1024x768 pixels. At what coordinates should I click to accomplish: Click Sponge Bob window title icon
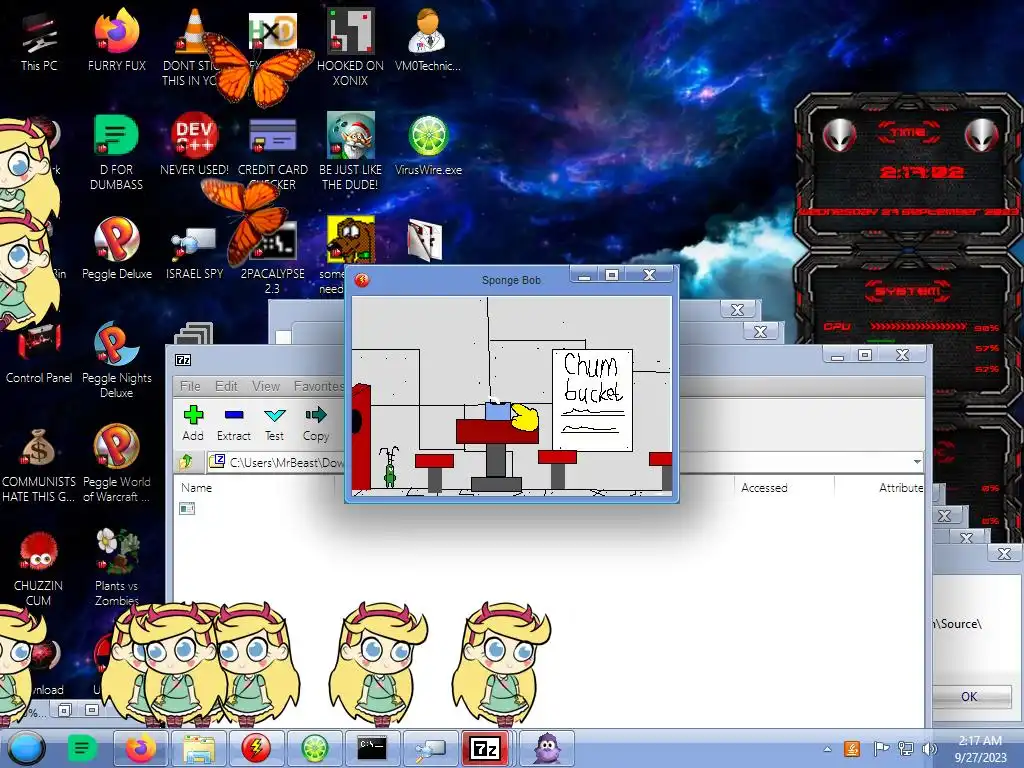point(362,280)
